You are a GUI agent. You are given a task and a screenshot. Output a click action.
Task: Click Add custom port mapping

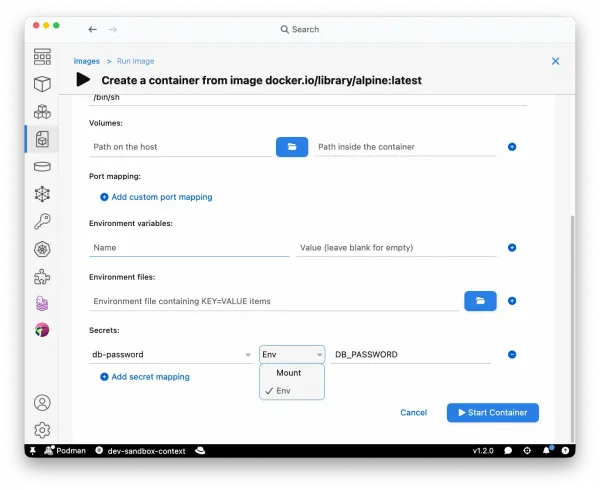point(156,197)
